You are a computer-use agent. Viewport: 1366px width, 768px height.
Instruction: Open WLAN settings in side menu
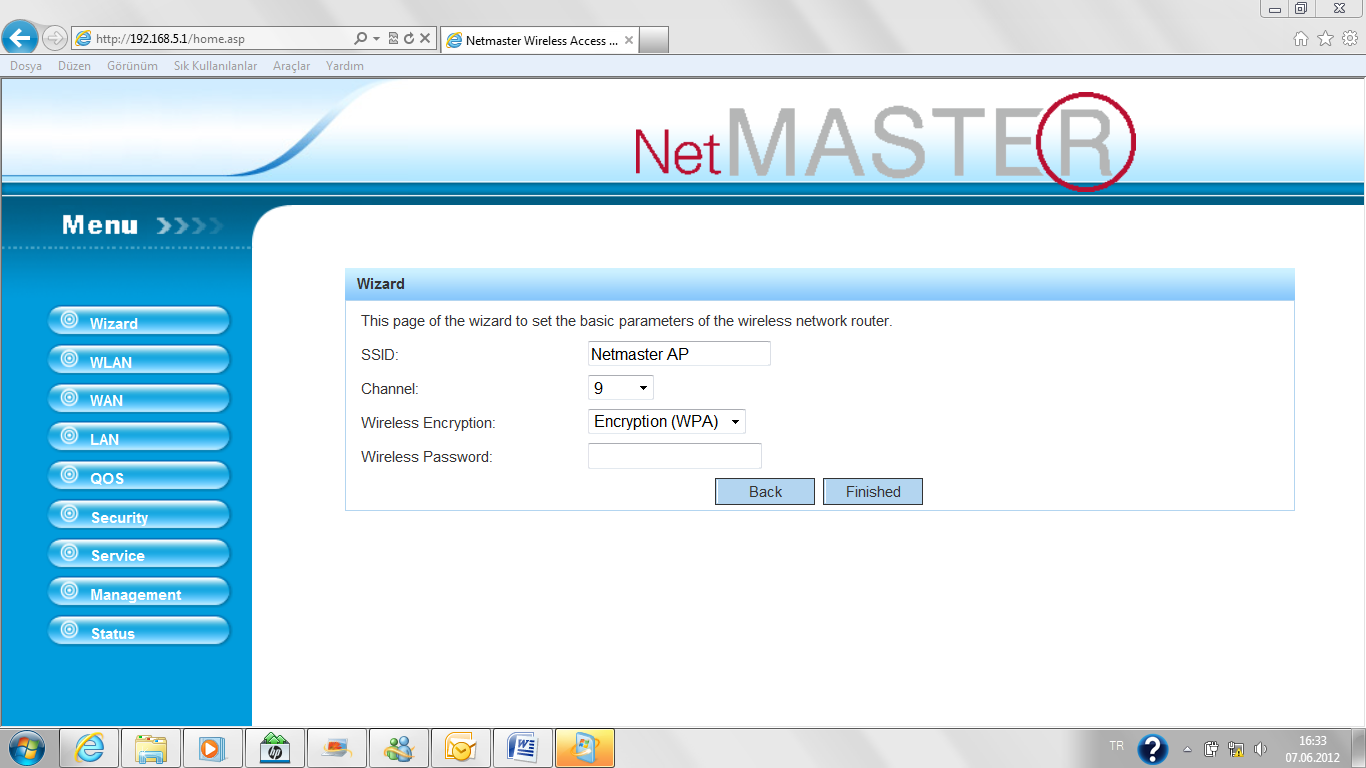139,361
